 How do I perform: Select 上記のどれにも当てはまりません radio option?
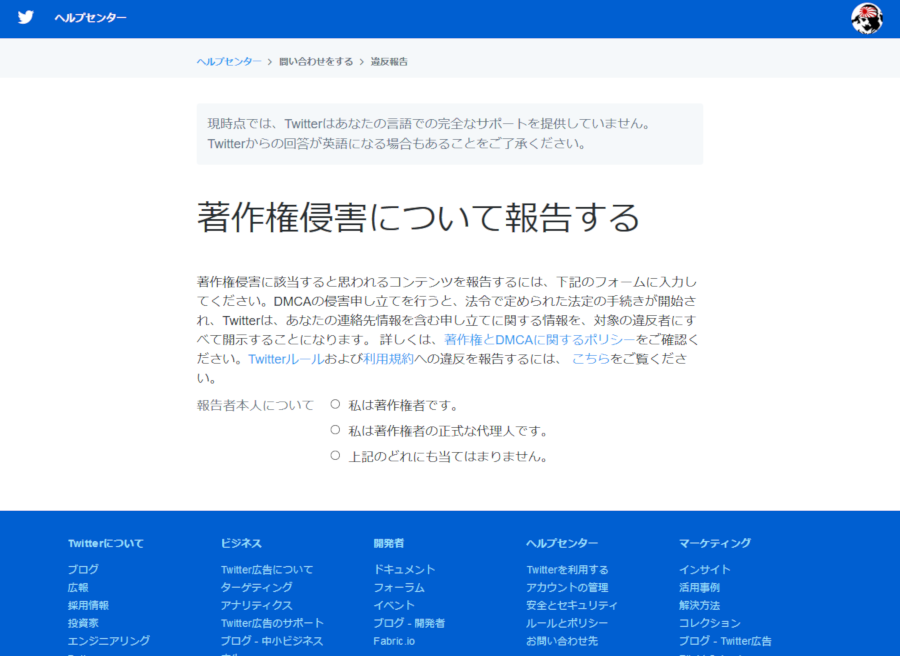click(x=335, y=455)
